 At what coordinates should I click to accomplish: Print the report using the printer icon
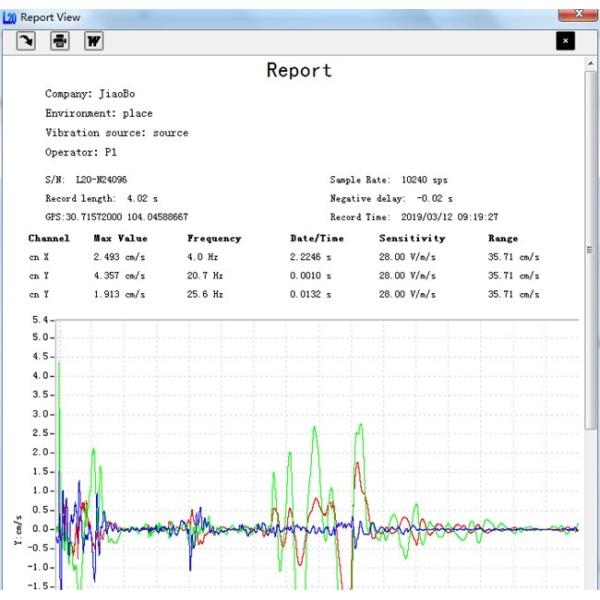point(60,41)
